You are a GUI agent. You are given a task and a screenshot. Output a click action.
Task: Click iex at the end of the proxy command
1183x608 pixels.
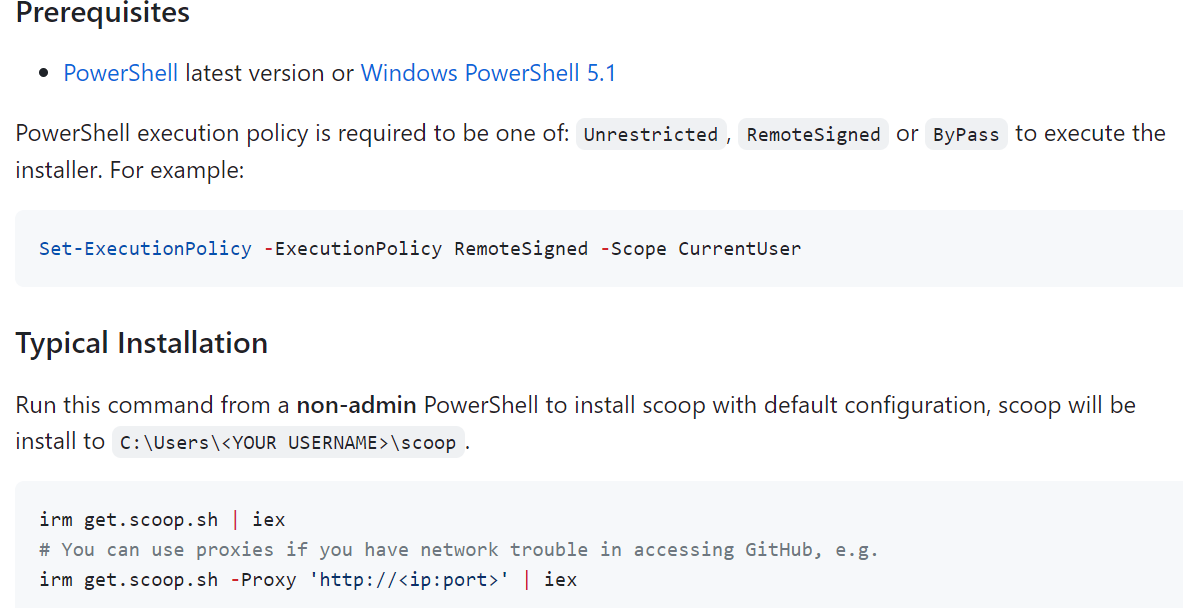pyautogui.click(x=560, y=579)
